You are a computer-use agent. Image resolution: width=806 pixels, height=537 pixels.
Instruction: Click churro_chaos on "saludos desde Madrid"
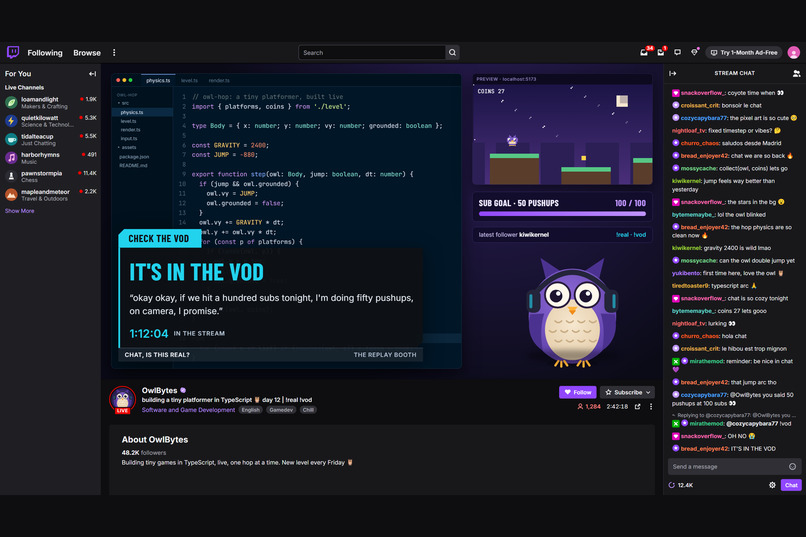coord(700,143)
